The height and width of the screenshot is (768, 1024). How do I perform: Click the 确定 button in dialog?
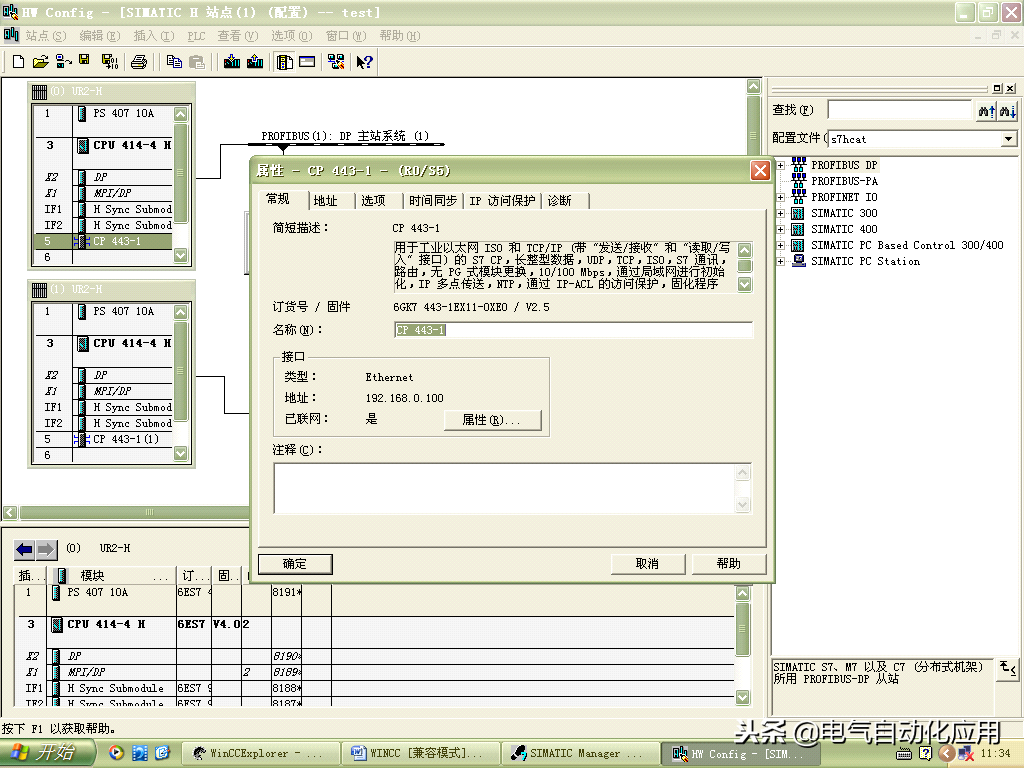[295, 564]
